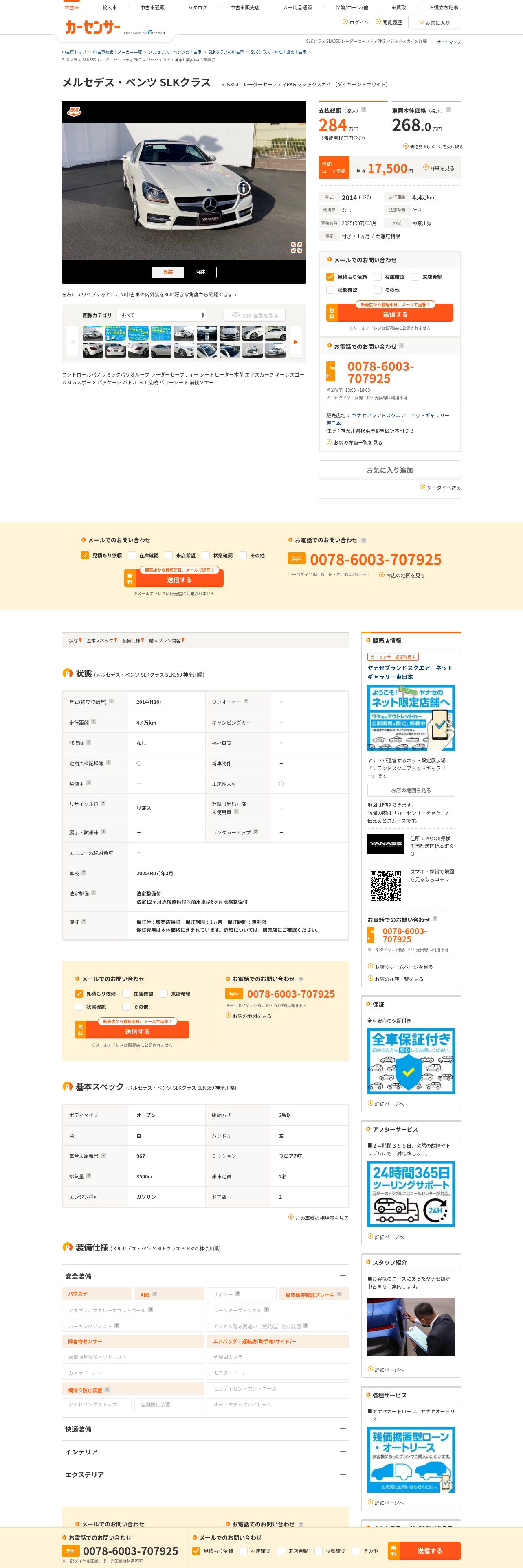
Task: Jump to 装備仕様 section anchor
Action: 133,640
